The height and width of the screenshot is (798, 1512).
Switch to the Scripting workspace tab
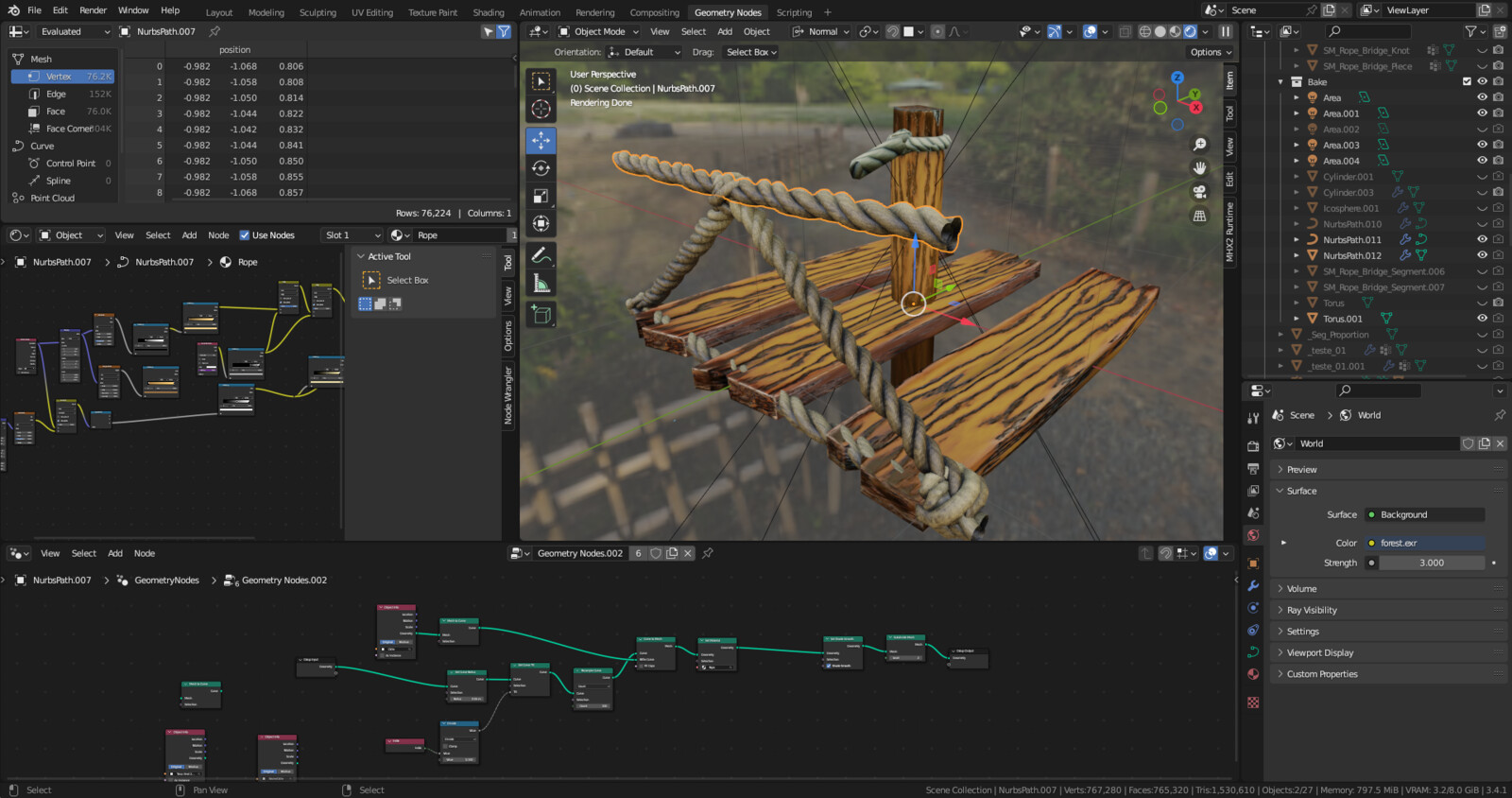[794, 12]
